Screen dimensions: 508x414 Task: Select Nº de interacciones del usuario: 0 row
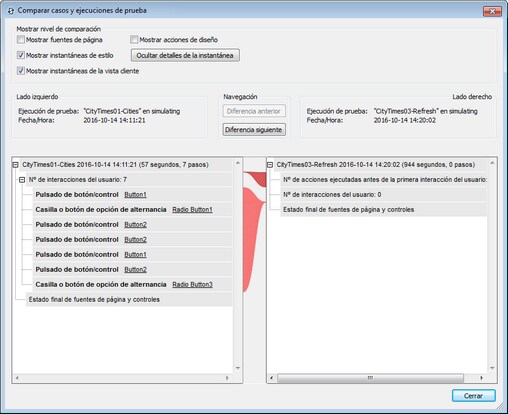tap(383, 194)
